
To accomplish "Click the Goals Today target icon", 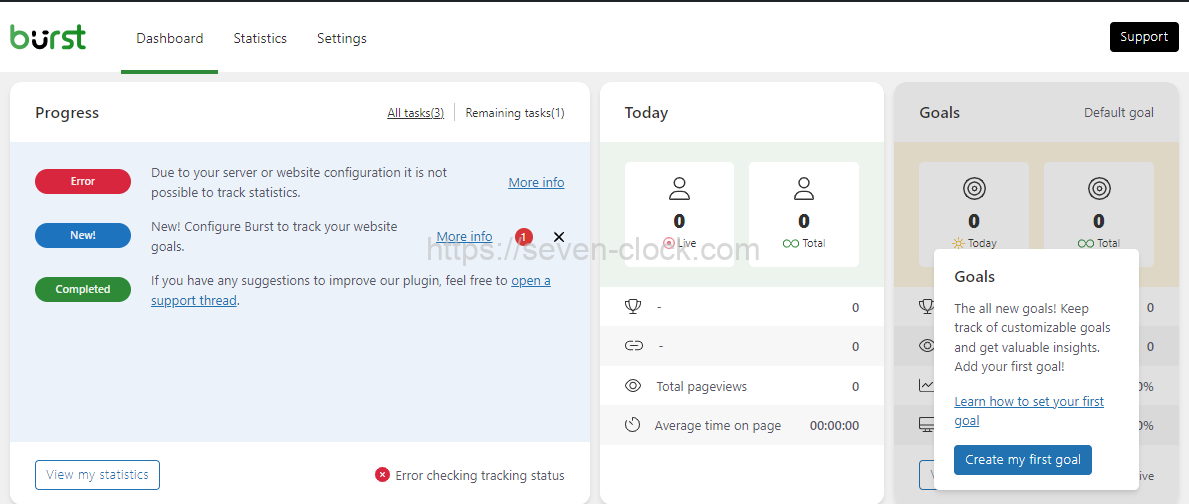I will point(973,188).
